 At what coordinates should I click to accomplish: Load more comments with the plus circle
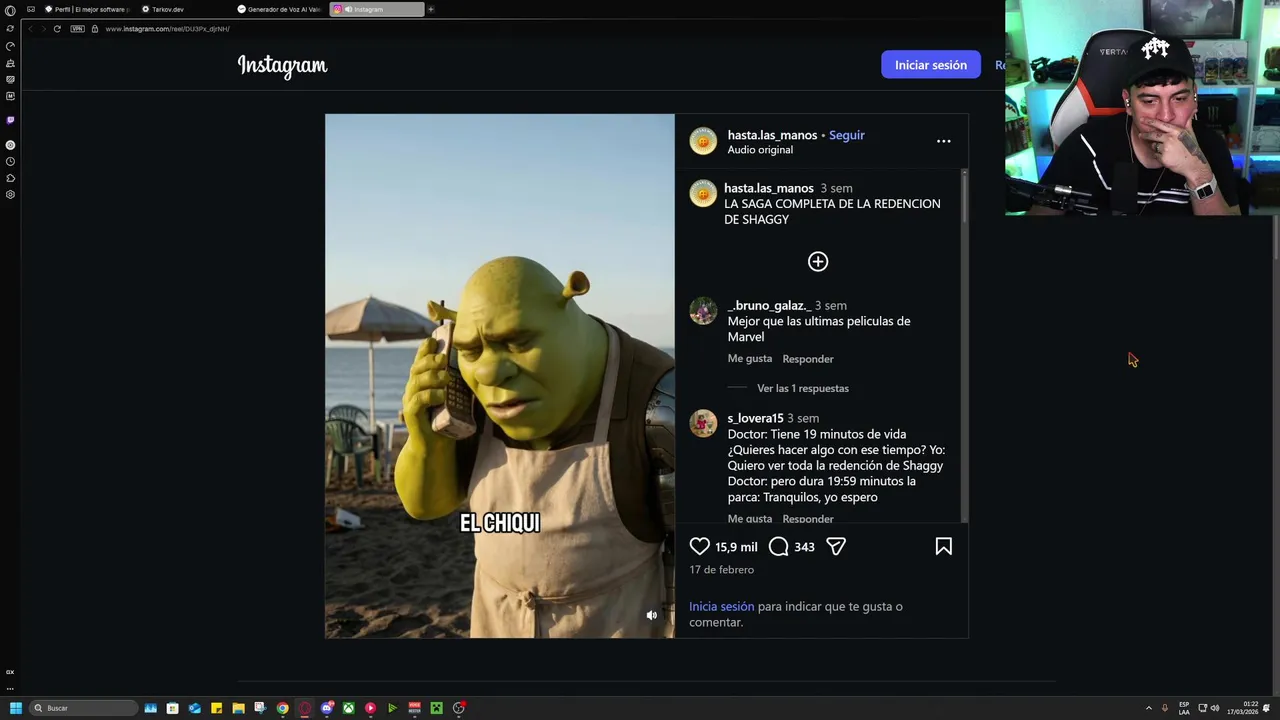pyautogui.click(x=818, y=261)
